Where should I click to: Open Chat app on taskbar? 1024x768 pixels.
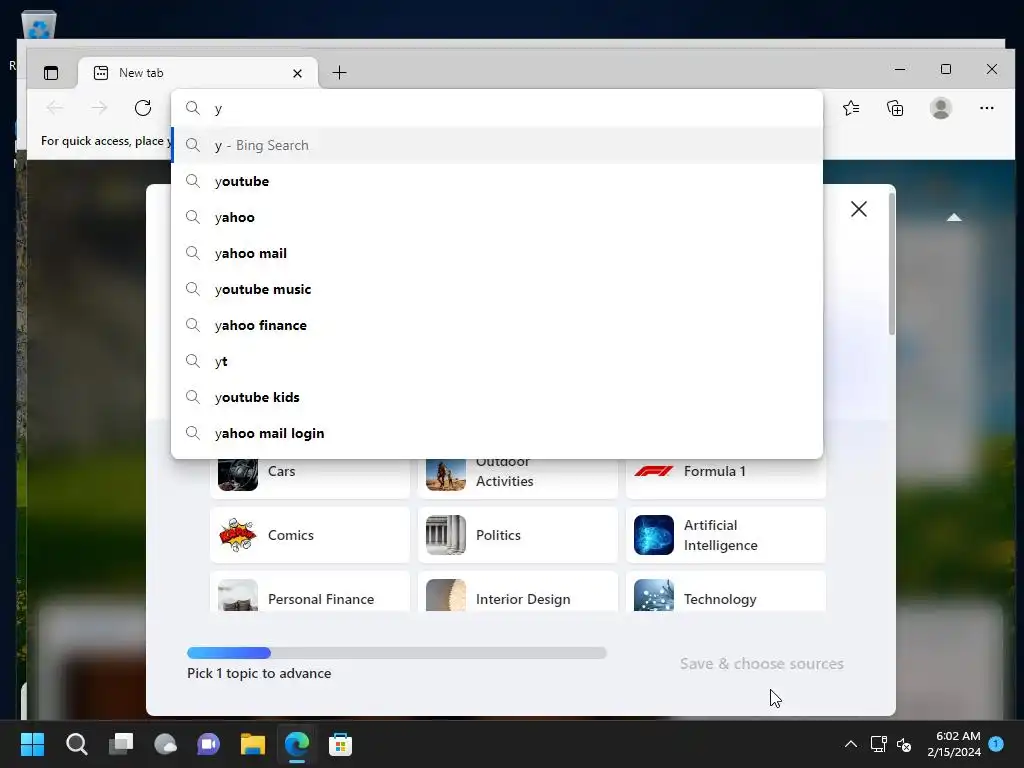pos(208,744)
